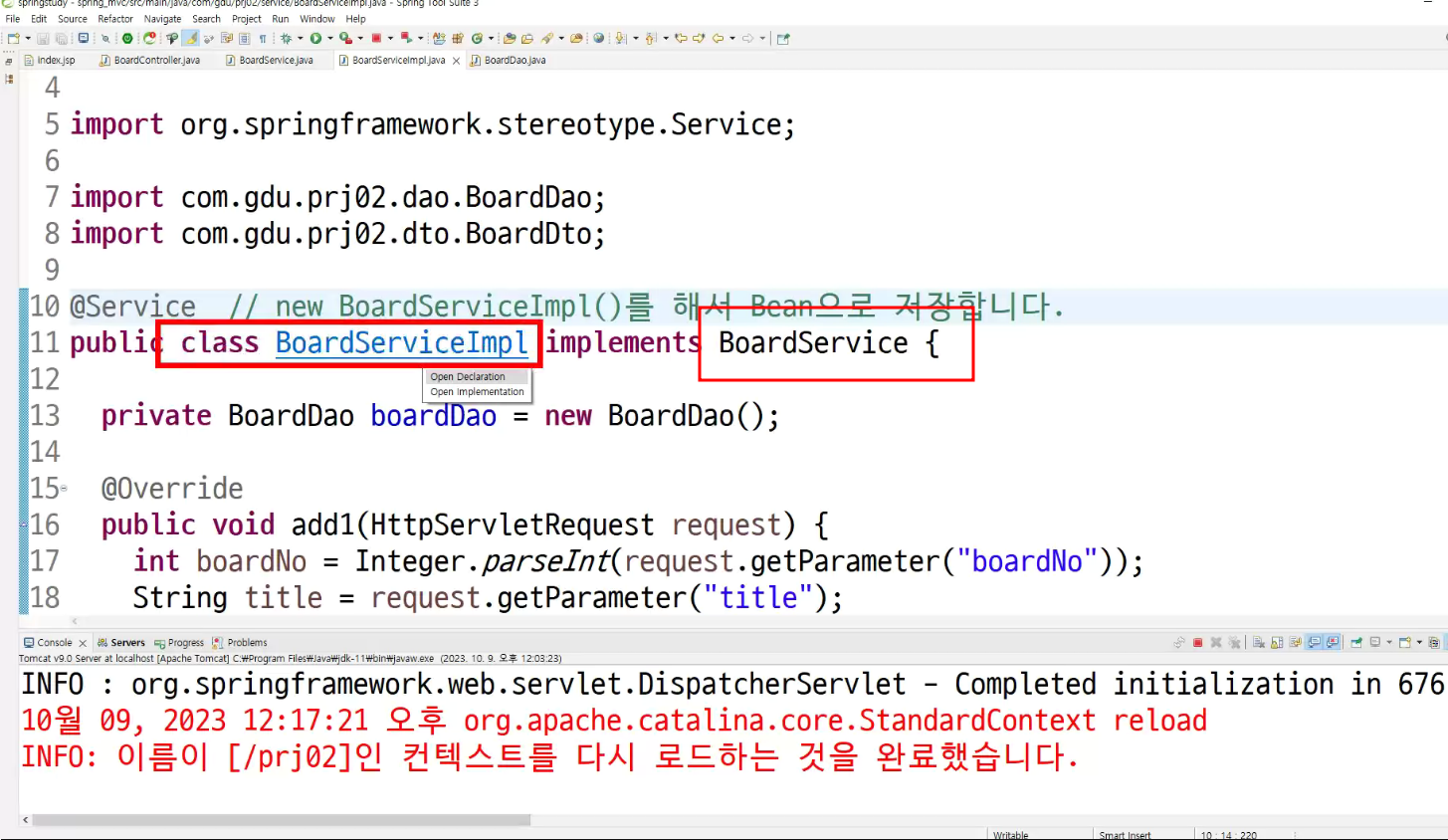Click the New file toolbar icon
The width and height of the screenshot is (1448, 840).
[x=13, y=39]
